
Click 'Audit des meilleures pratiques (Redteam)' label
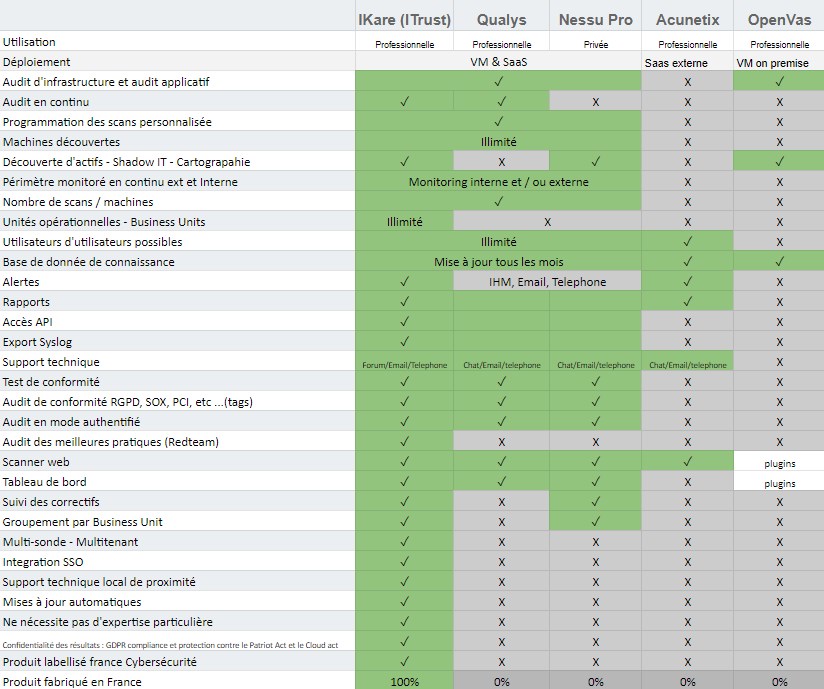coord(110,442)
